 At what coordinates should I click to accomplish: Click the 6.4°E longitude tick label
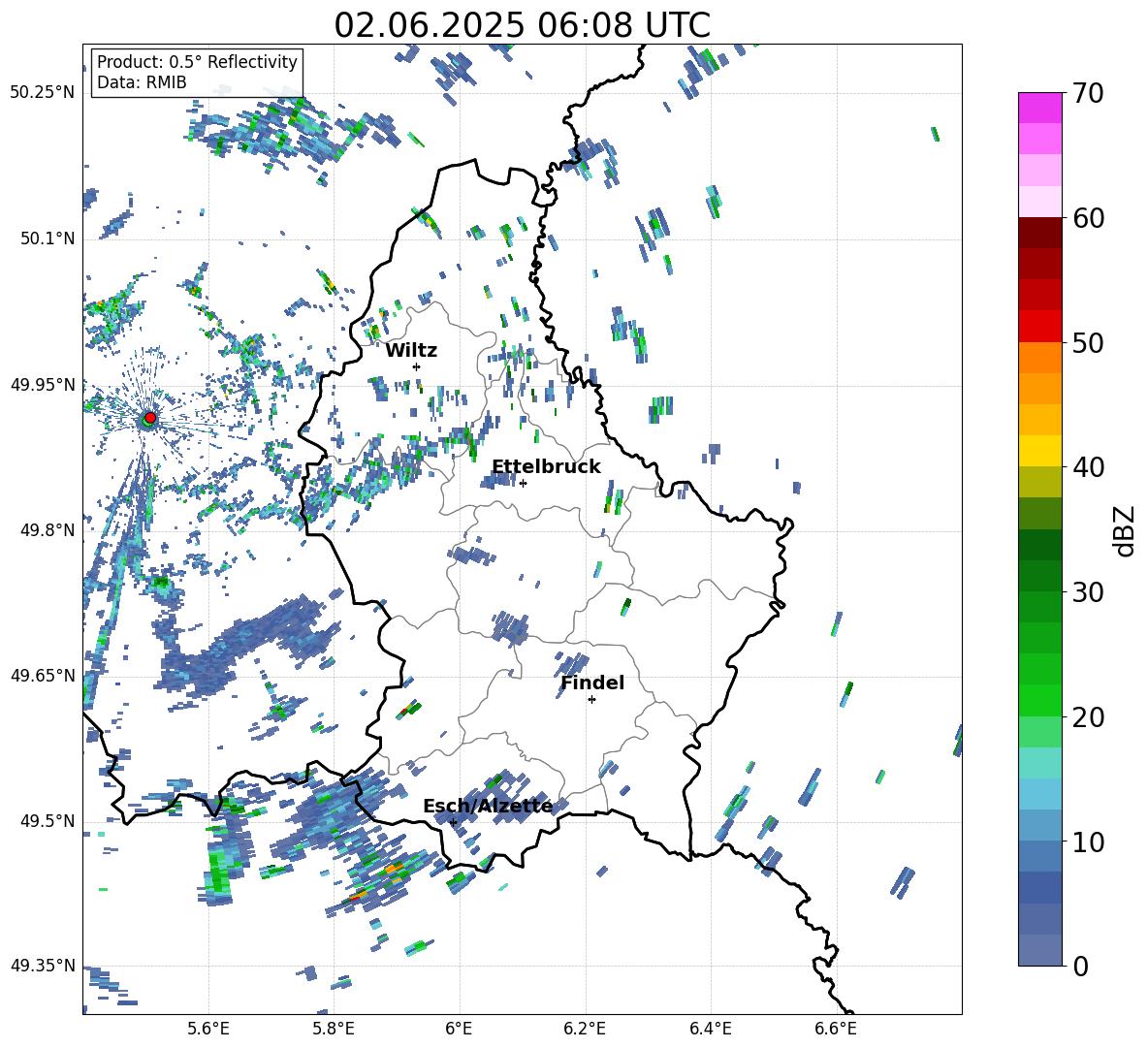(711, 1029)
